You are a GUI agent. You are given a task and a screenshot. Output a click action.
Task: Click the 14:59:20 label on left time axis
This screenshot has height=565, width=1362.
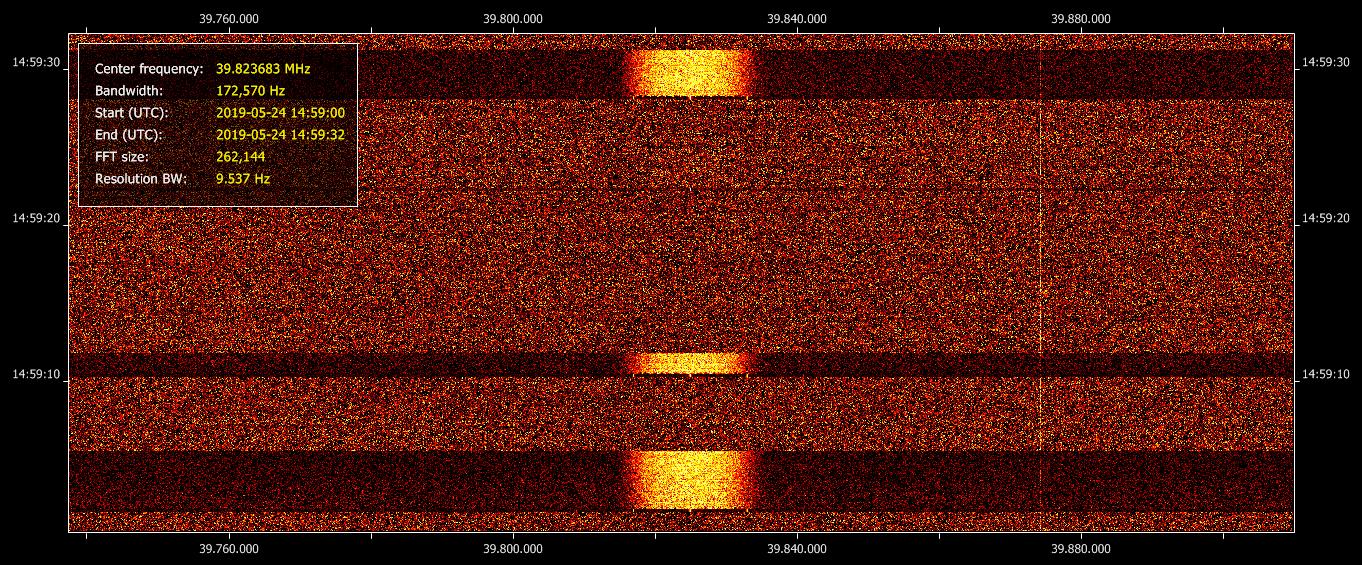pyautogui.click(x=36, y=218)
